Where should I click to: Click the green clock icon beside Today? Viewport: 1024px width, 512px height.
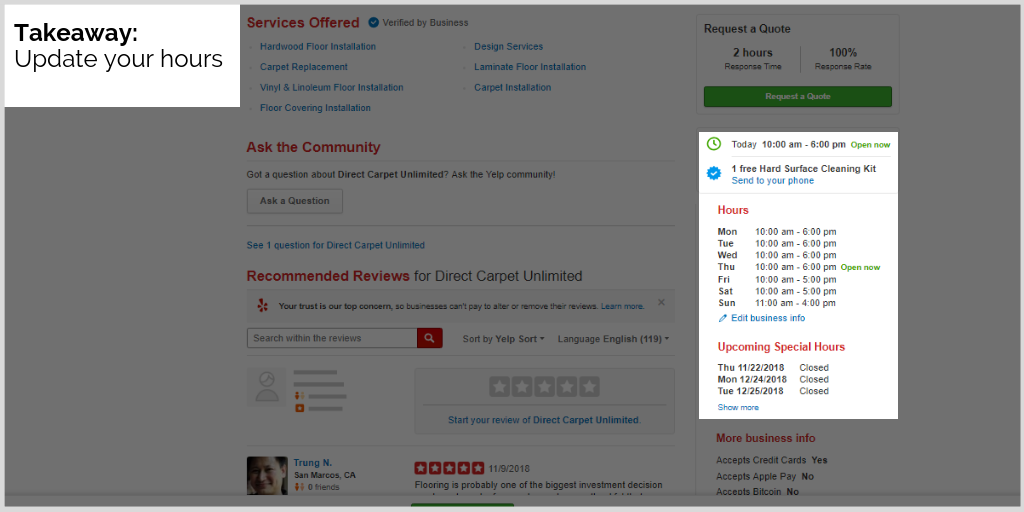click(x=714, y=144)
